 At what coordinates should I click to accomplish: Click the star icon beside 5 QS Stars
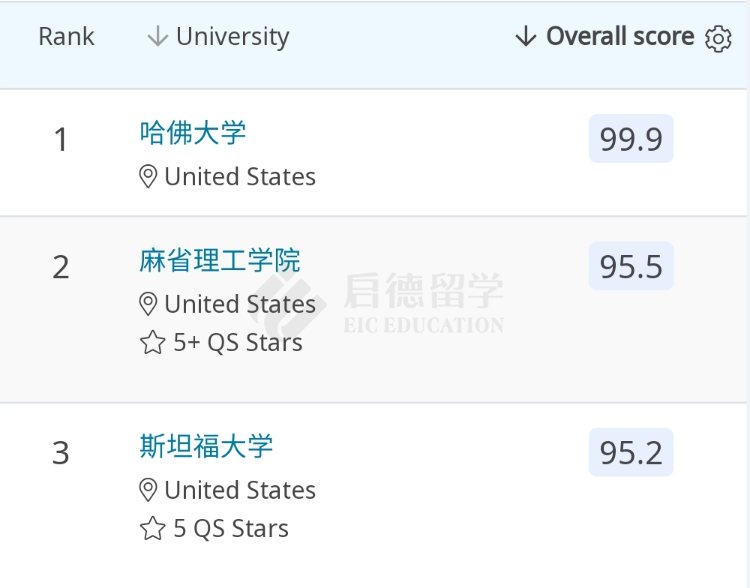tap(152, 529)
